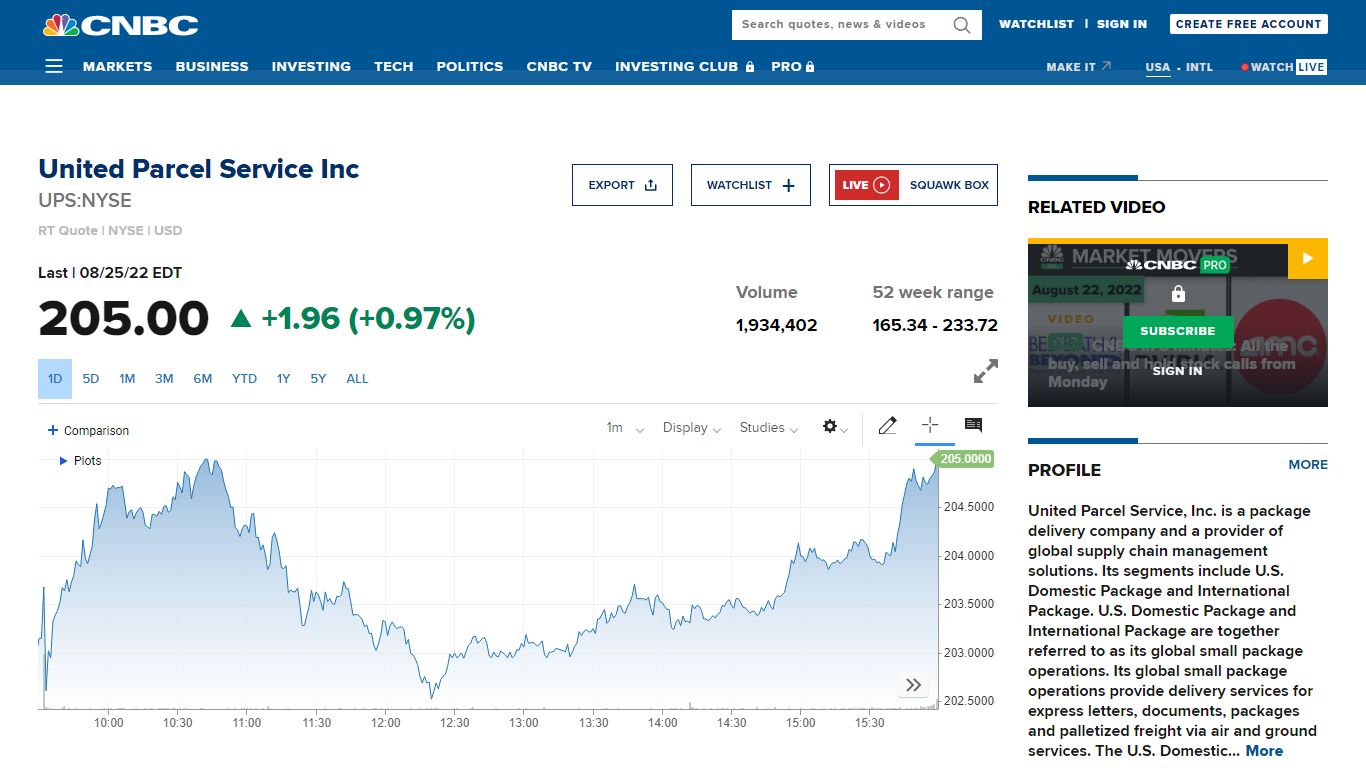Open the INVESTING menu

tap(311, 67)
